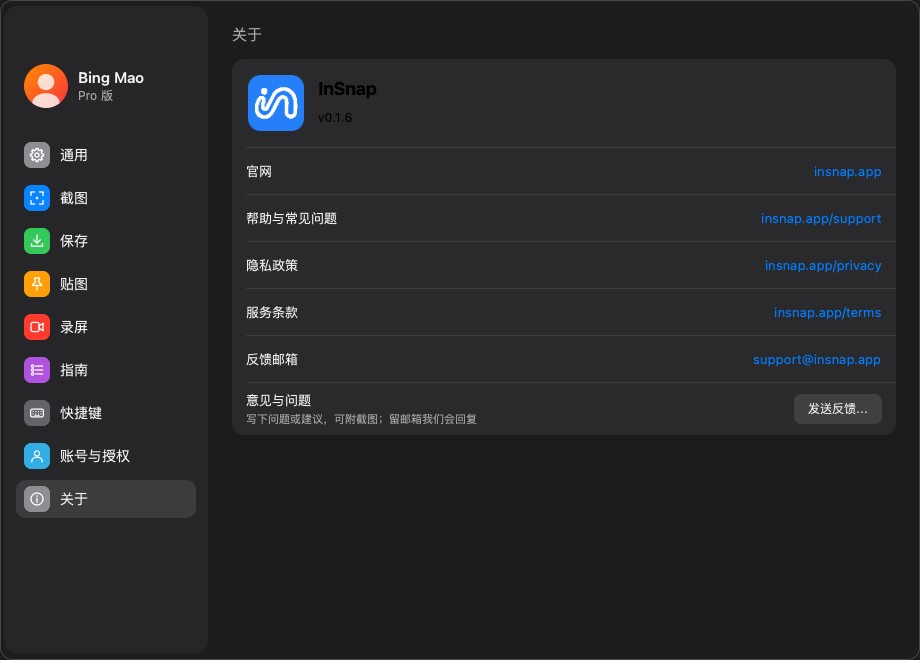Click the keyboard icon for 快捷键
The width and height of the screenshot is (920, 660).
pyautogui.click(x=37, y=412)
